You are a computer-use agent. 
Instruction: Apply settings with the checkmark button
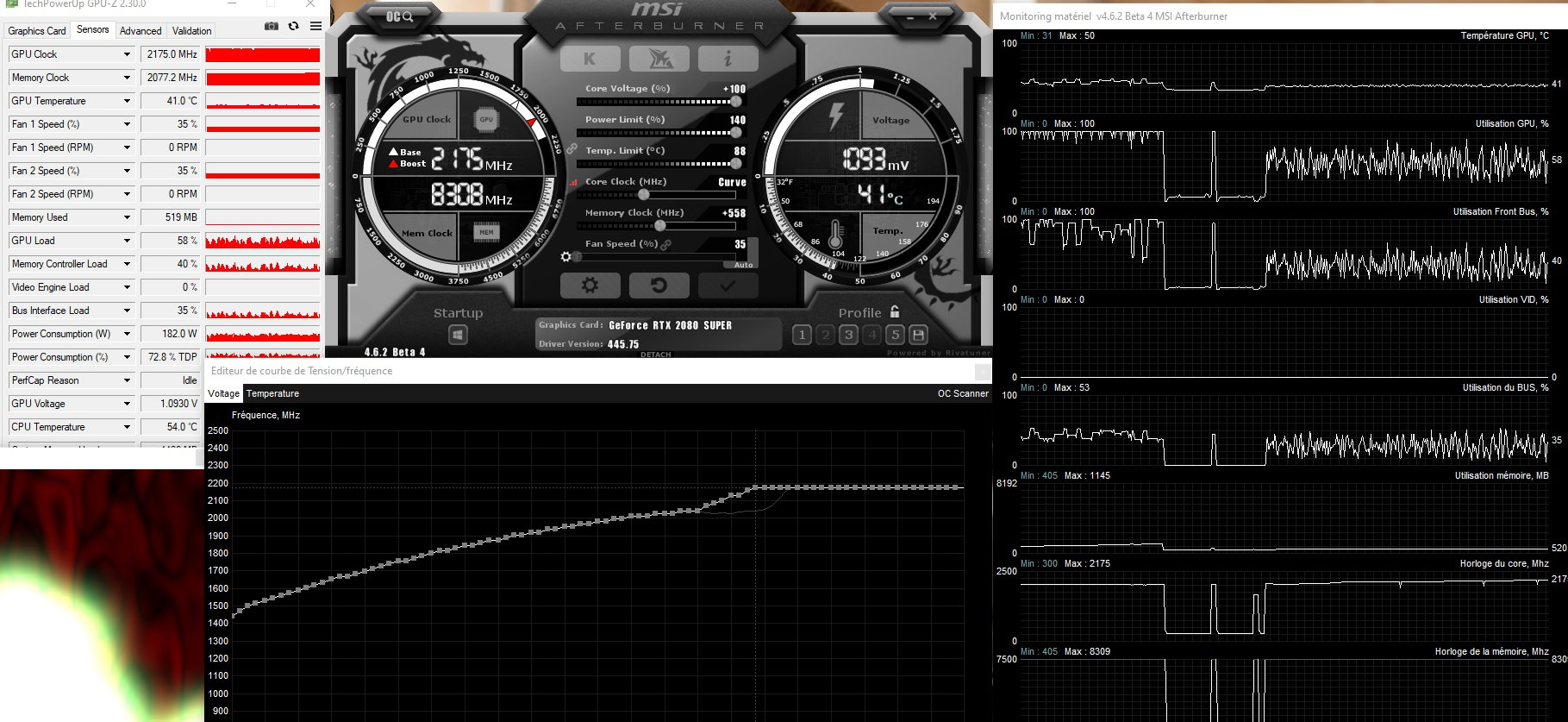point(728,285)
